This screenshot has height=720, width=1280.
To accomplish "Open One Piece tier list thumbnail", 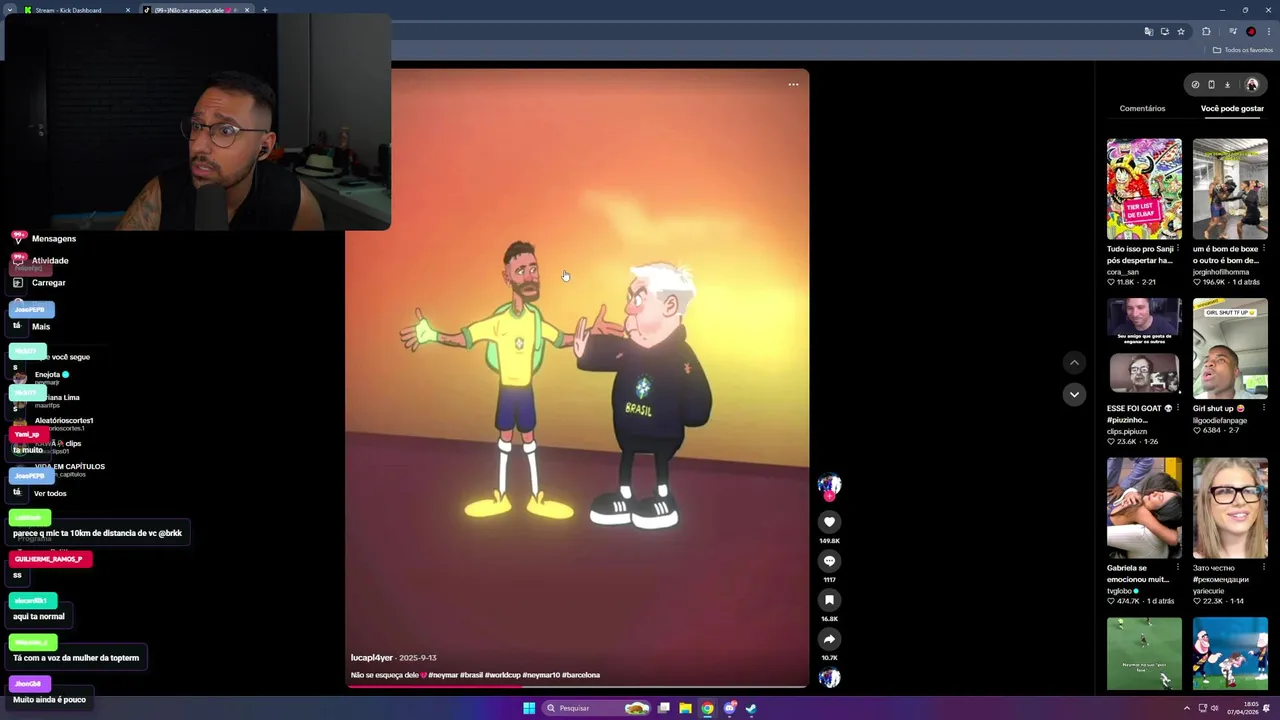I will pyautogui.click(x=1144, y=189).
